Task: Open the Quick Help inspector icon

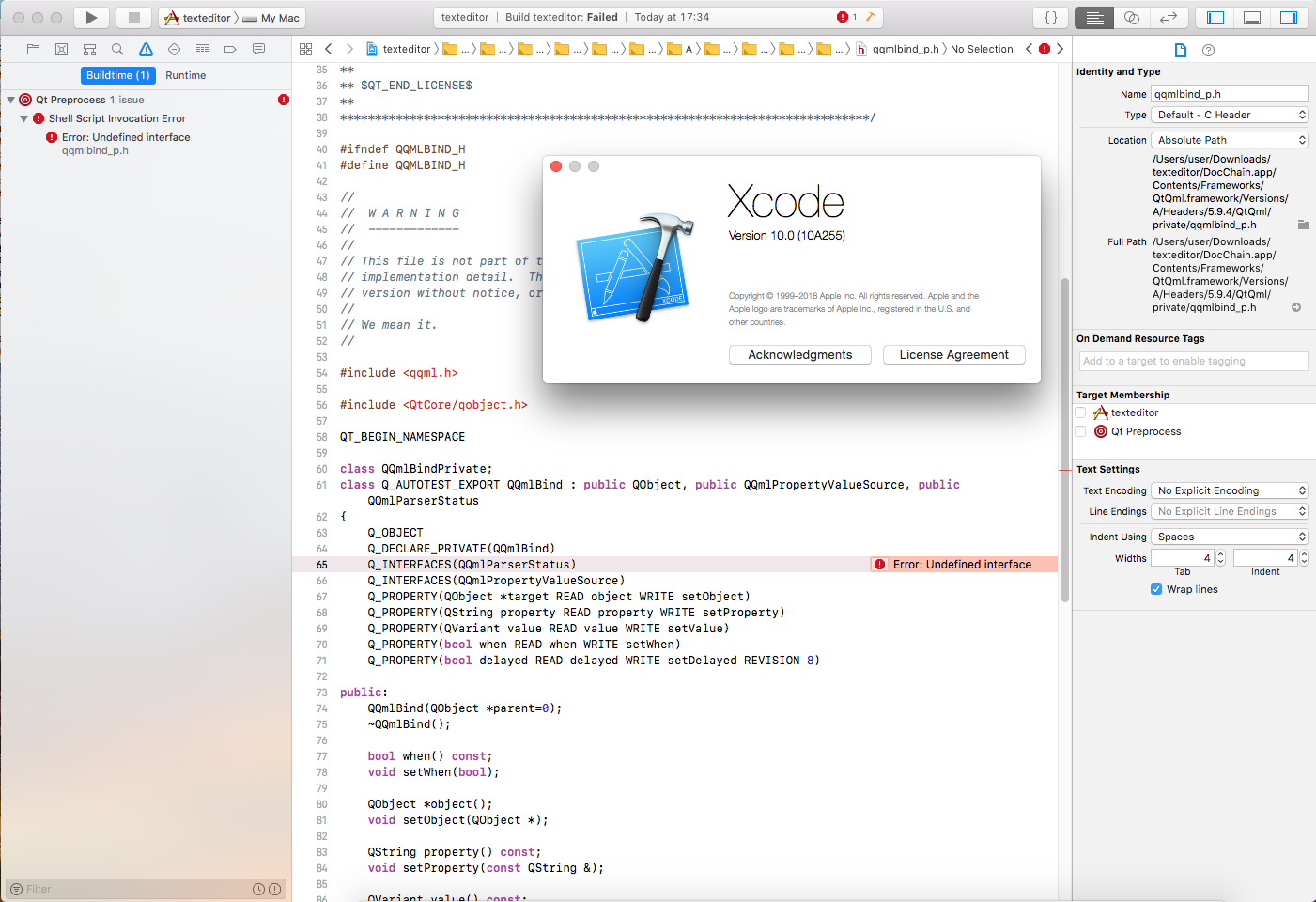Action: 1208,50
